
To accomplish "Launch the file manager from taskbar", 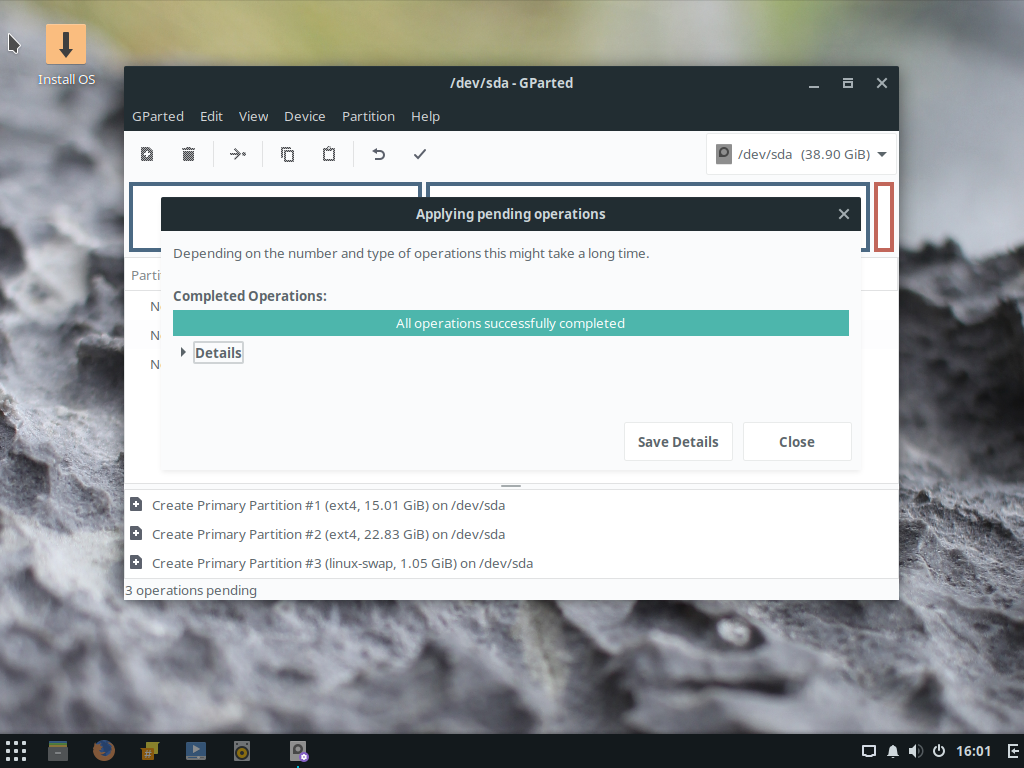I will (x=58, y=751).
